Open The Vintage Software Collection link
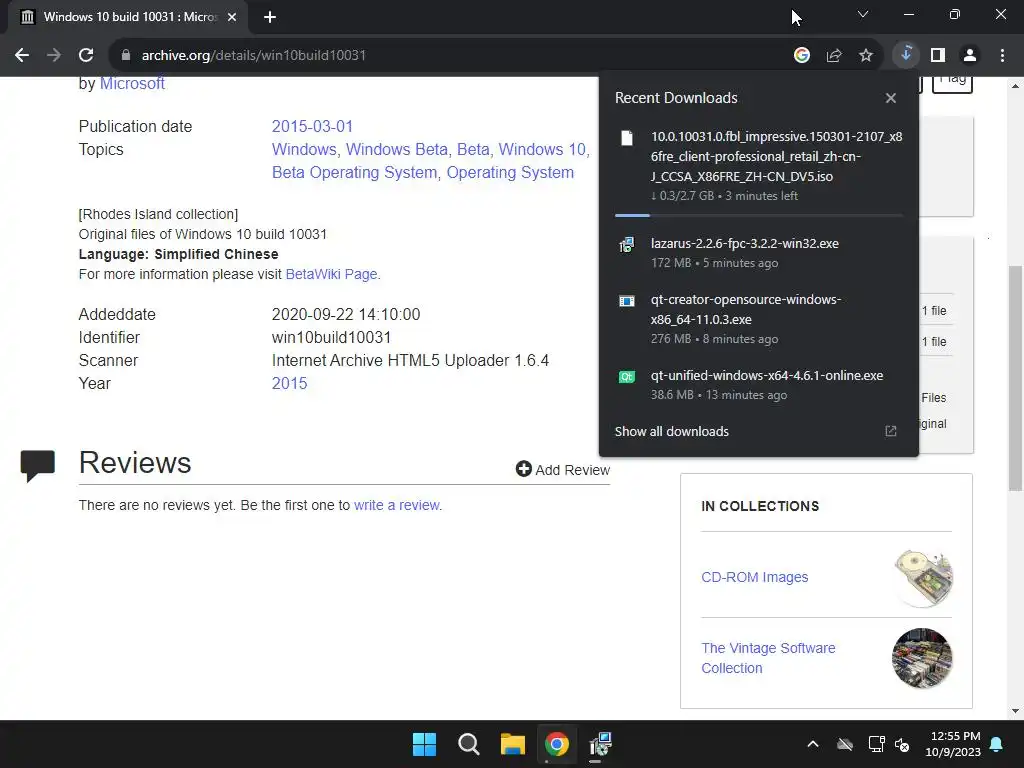The image size is (1024, 768). [x=768, y=658]
